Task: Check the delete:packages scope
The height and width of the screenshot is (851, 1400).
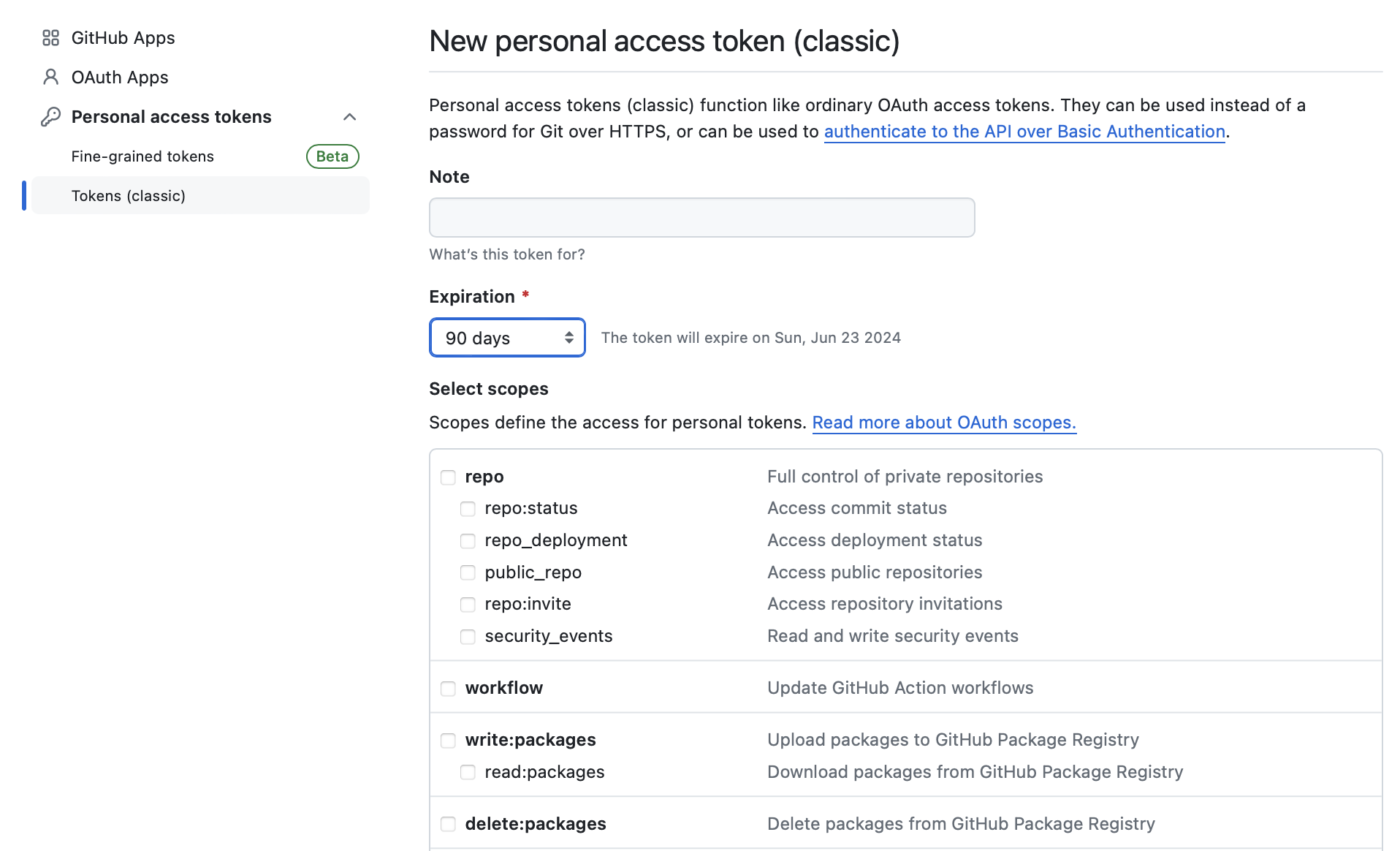Action: [x=448, y=825]
